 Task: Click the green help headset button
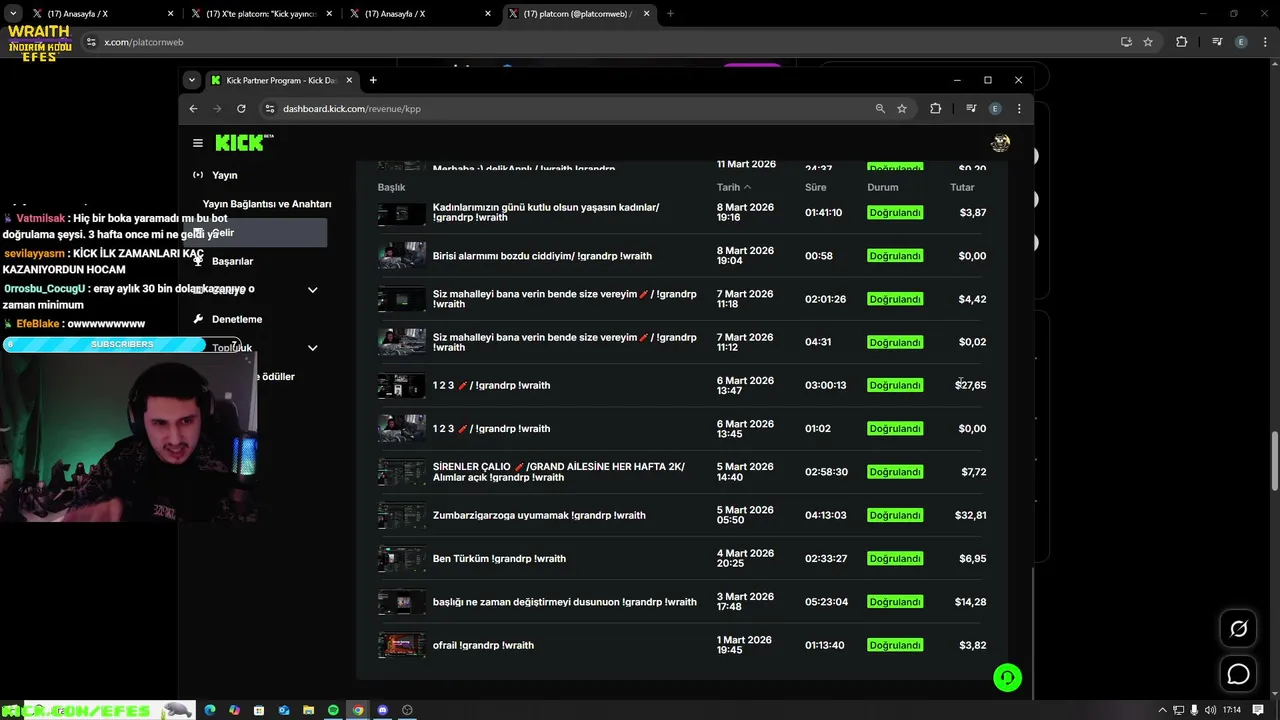[1007, 678]
